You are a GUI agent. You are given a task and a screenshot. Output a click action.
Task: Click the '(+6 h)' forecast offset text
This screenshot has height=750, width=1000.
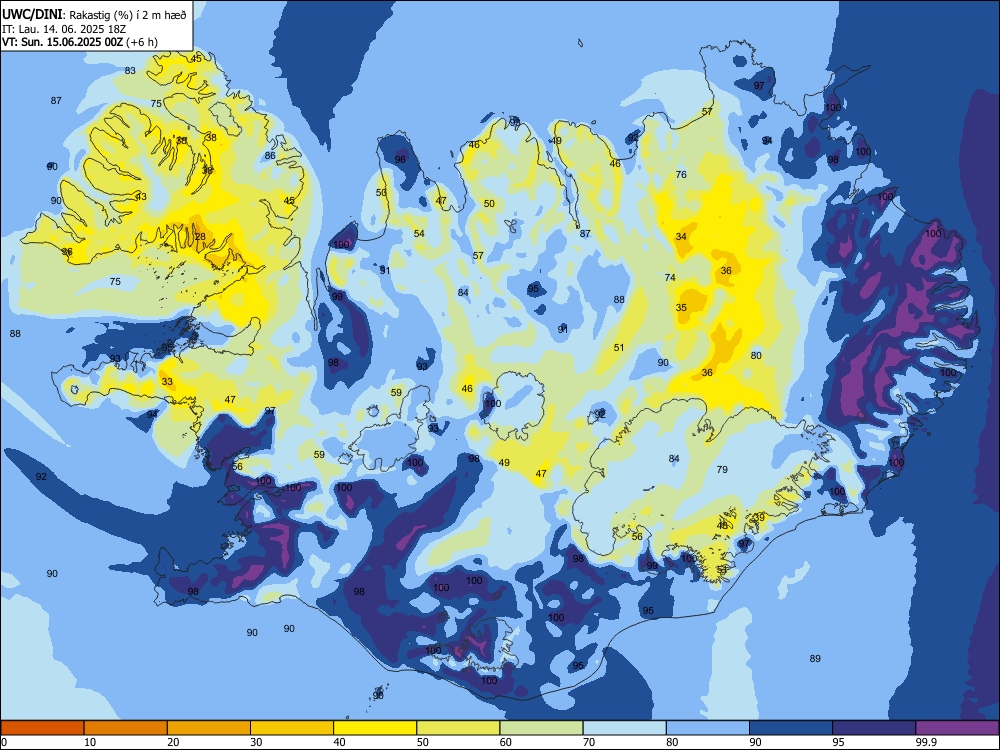pos(142,42)
